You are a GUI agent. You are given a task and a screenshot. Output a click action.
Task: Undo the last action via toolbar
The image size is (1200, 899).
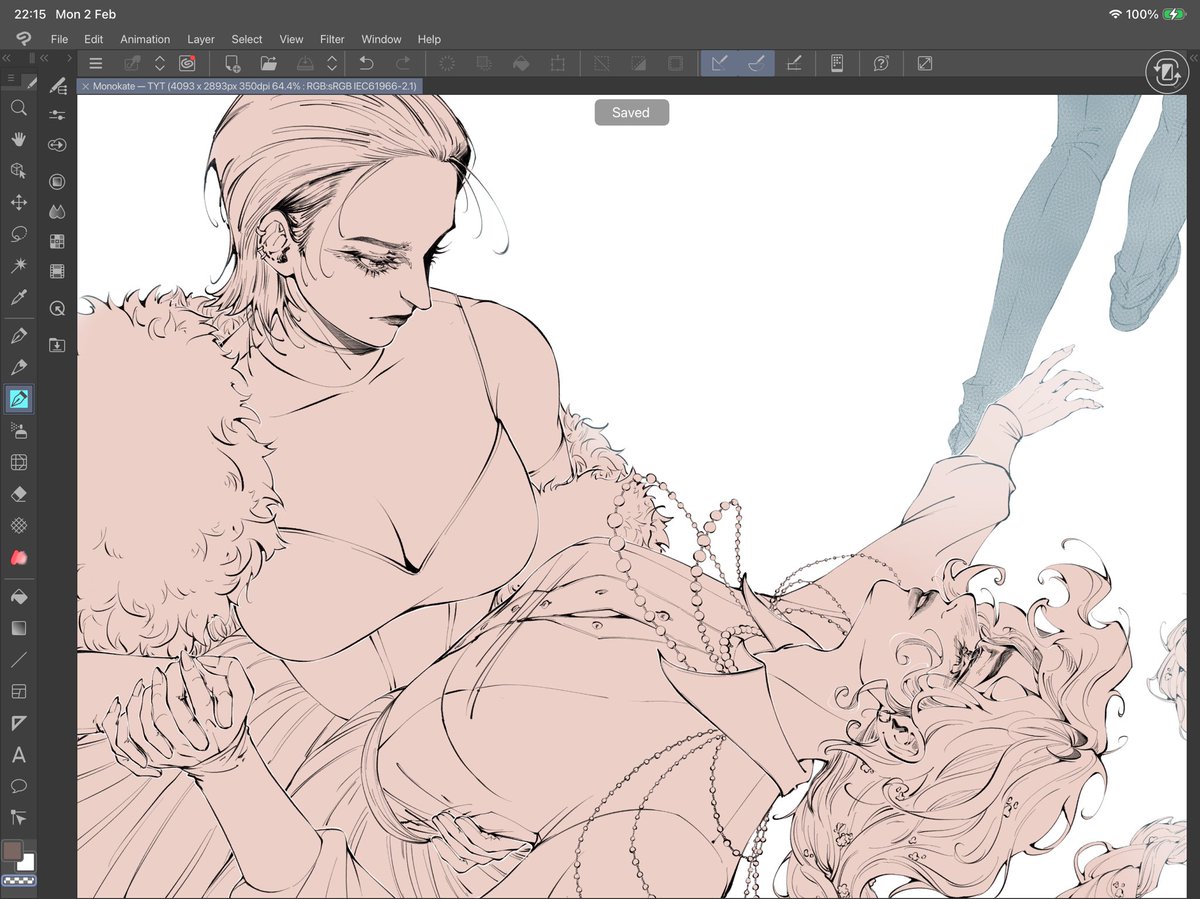(367, 62)
